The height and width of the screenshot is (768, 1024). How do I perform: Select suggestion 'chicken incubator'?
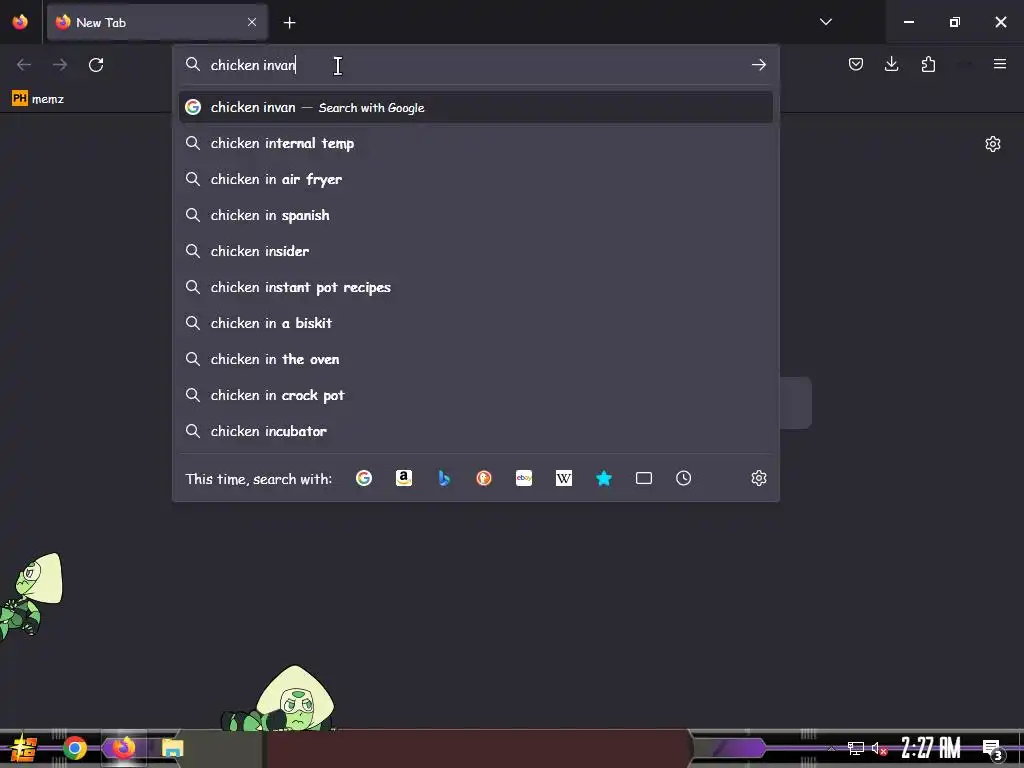click(475, 431)
